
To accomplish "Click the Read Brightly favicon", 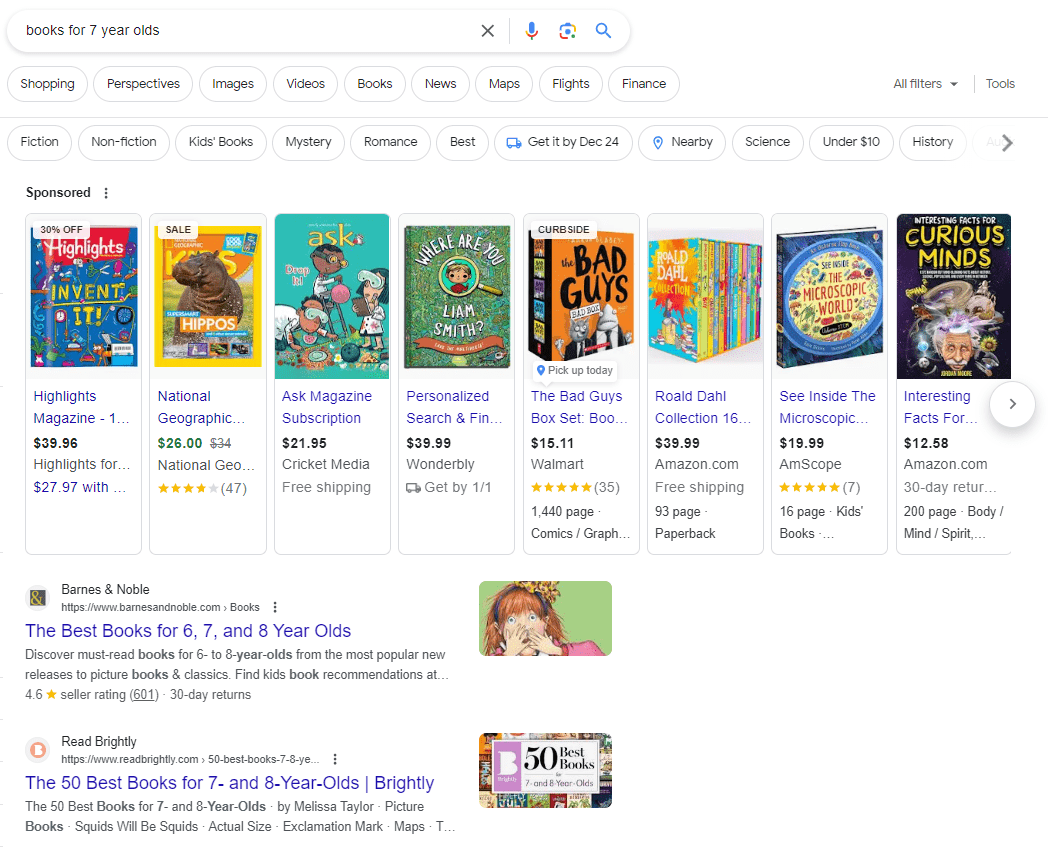I will (38, 750).
